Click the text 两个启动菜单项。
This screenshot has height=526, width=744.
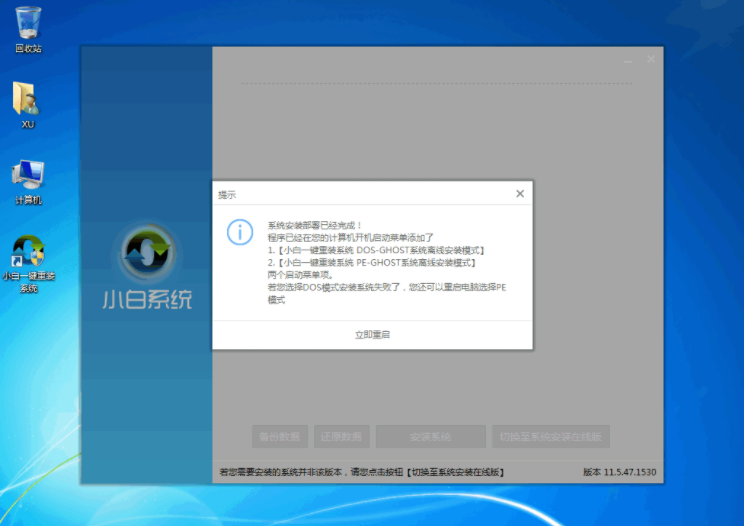click(x=301, y=275)
